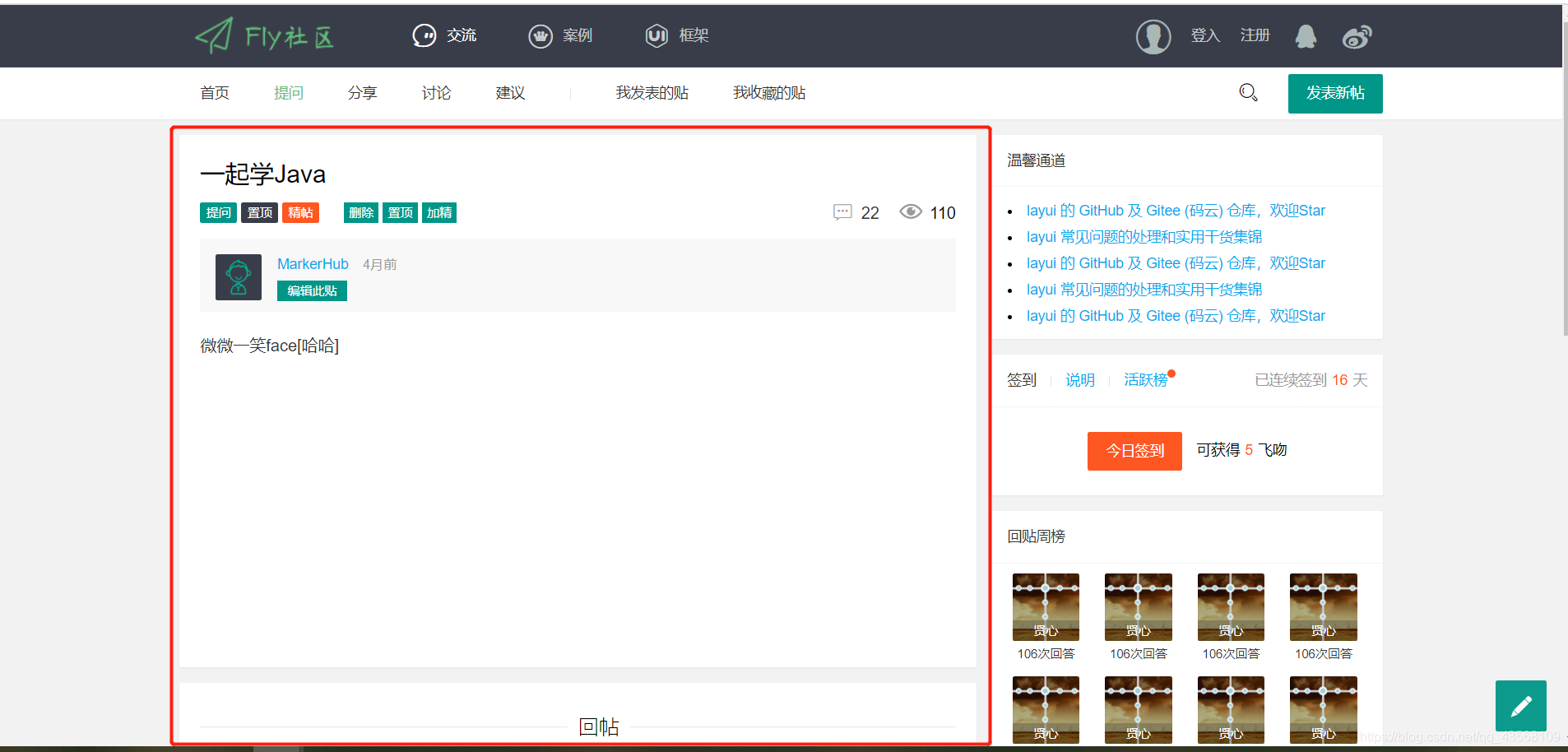Click the floating pencil edit button

pyautogui.click(x=1520, y=706)
